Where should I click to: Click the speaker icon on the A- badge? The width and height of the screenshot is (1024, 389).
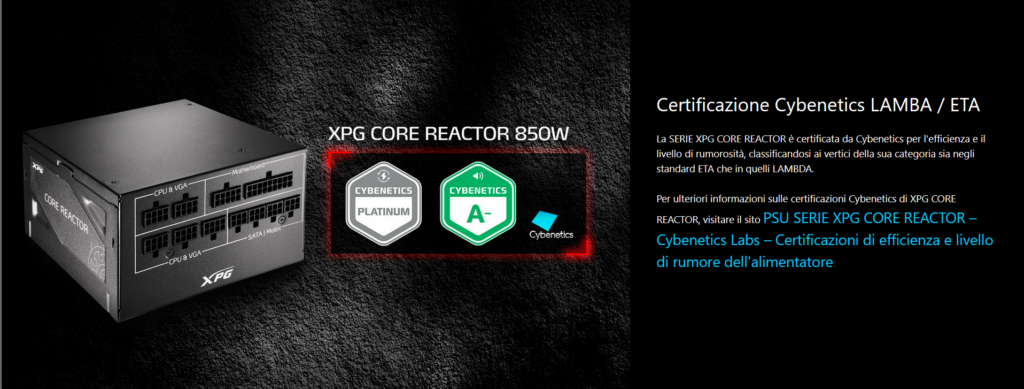pos(477,176)
